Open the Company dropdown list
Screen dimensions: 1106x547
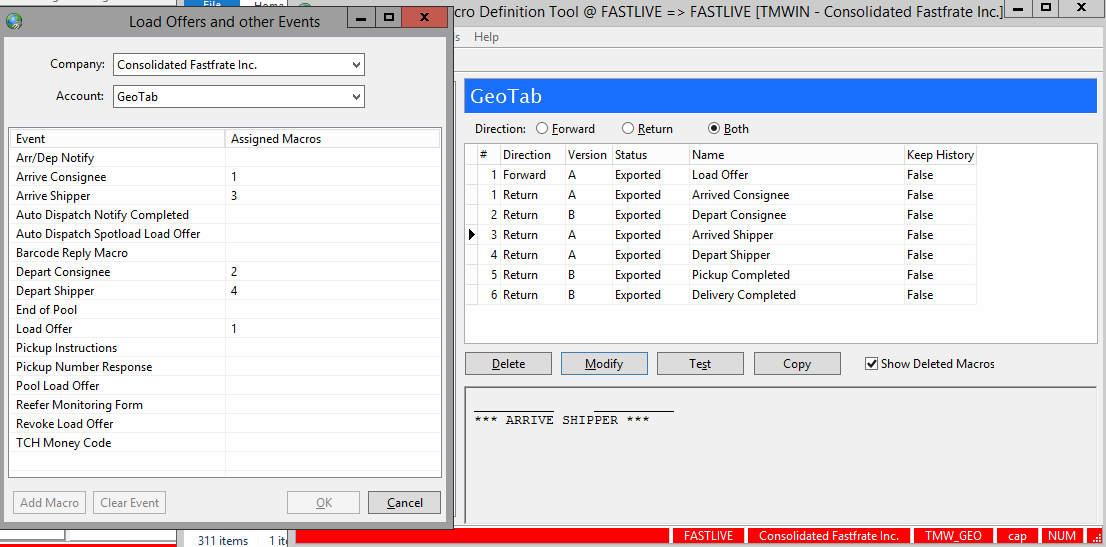pos(356,65)
